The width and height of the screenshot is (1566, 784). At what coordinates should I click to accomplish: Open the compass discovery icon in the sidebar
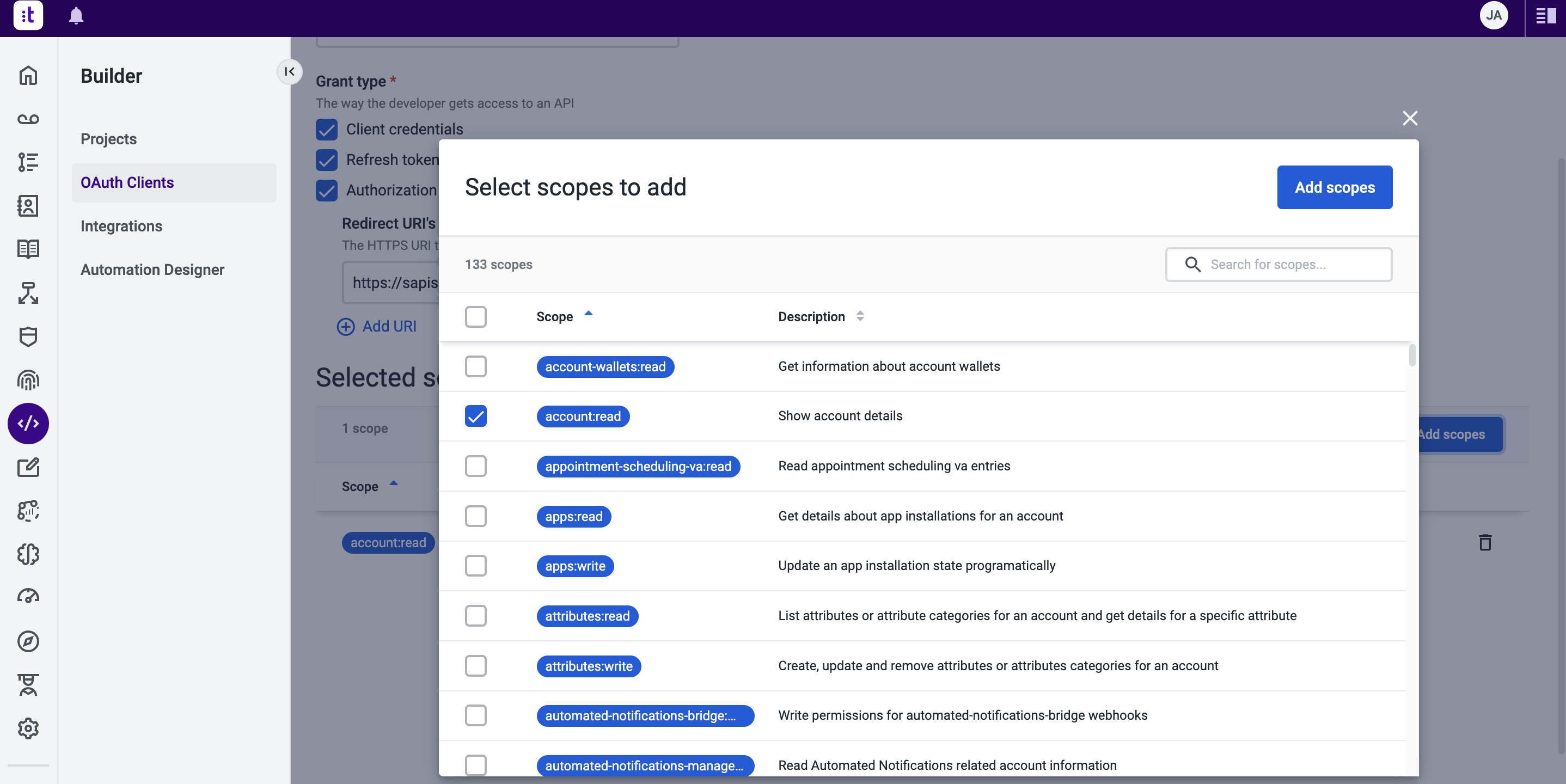coord(28,642)
